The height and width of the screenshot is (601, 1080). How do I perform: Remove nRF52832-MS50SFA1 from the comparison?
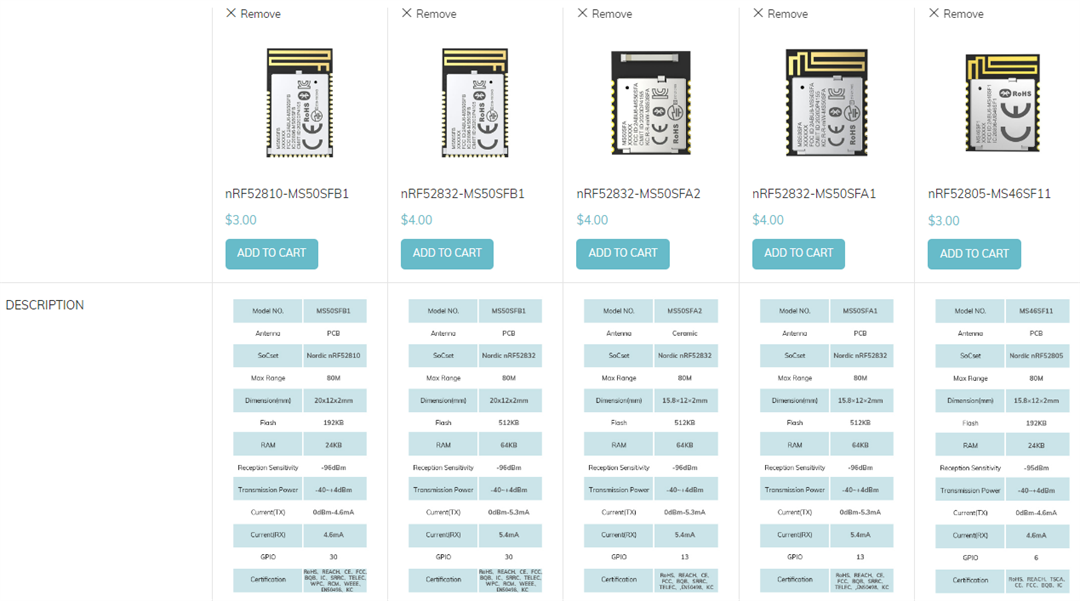781,13
